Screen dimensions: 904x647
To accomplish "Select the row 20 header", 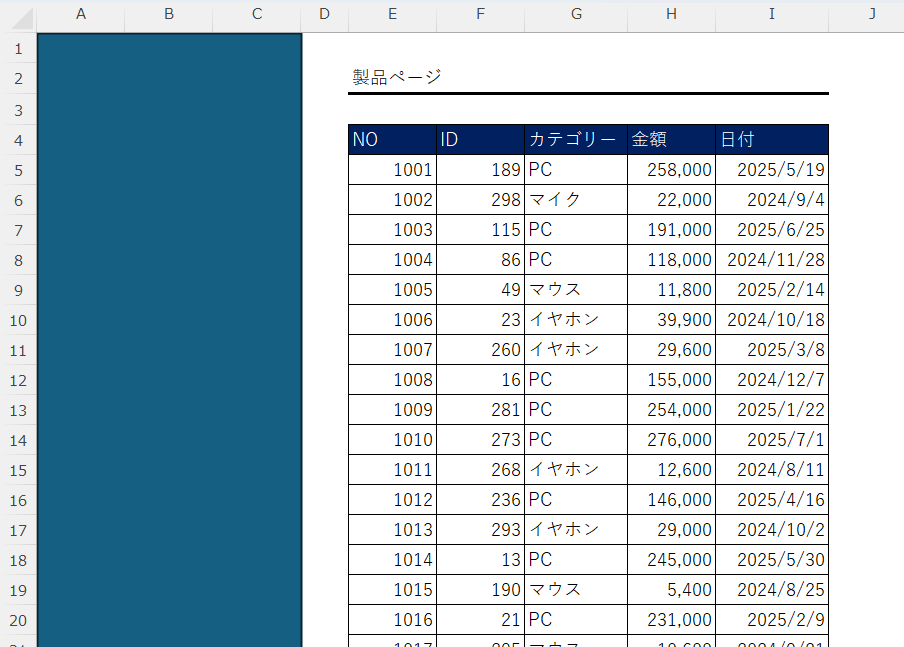I will coord(17,620).
